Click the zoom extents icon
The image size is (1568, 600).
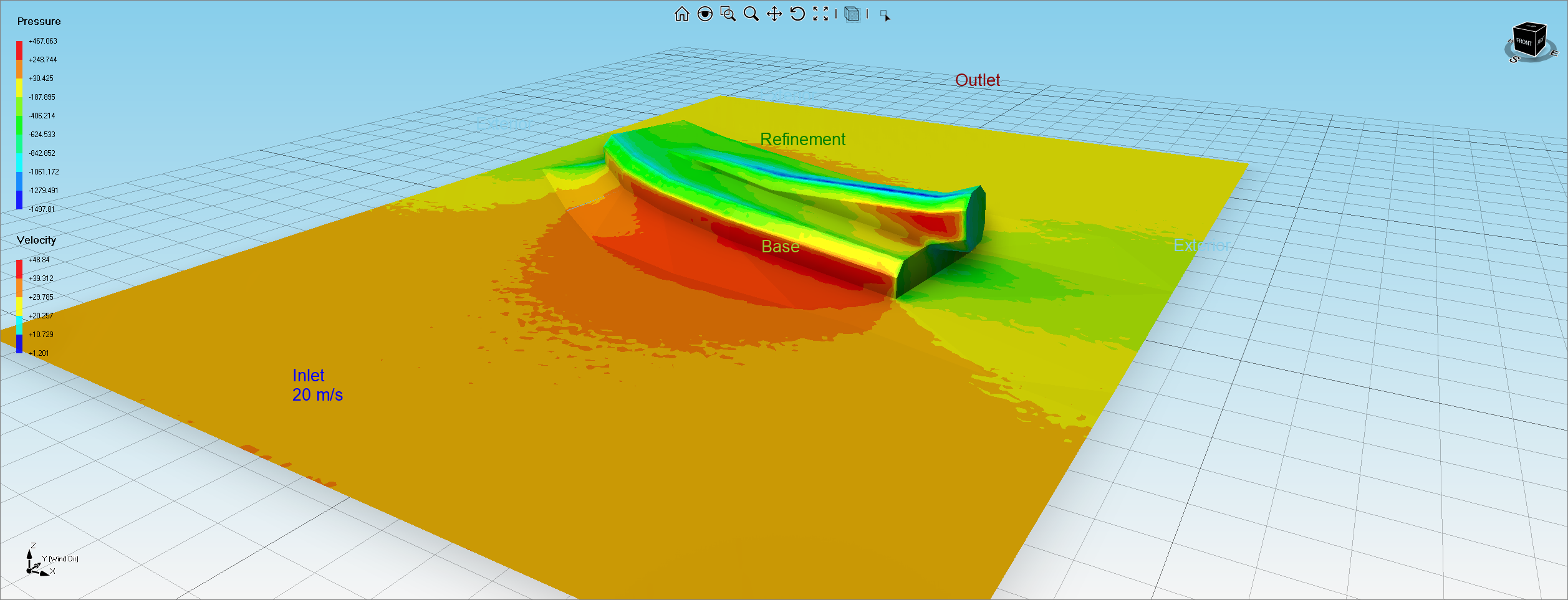tap(820, 14)
